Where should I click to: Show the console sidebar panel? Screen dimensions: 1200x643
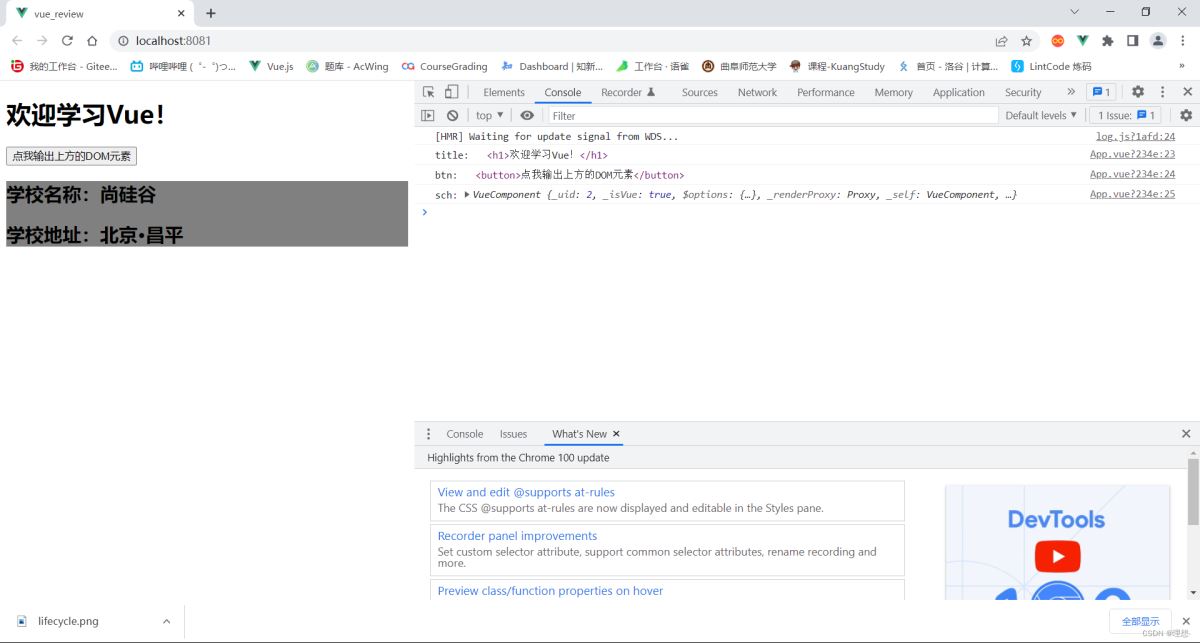click(x=428, y=116)
